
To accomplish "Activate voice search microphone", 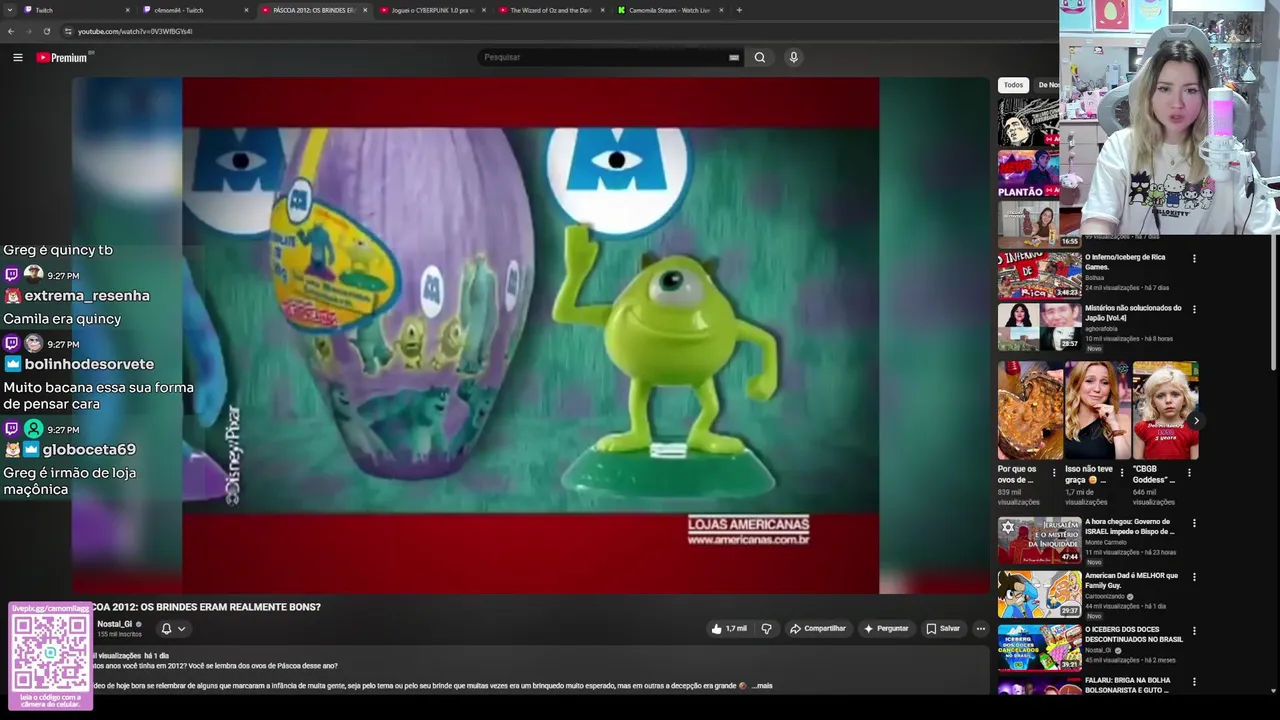I will click(x=794, y=57).
